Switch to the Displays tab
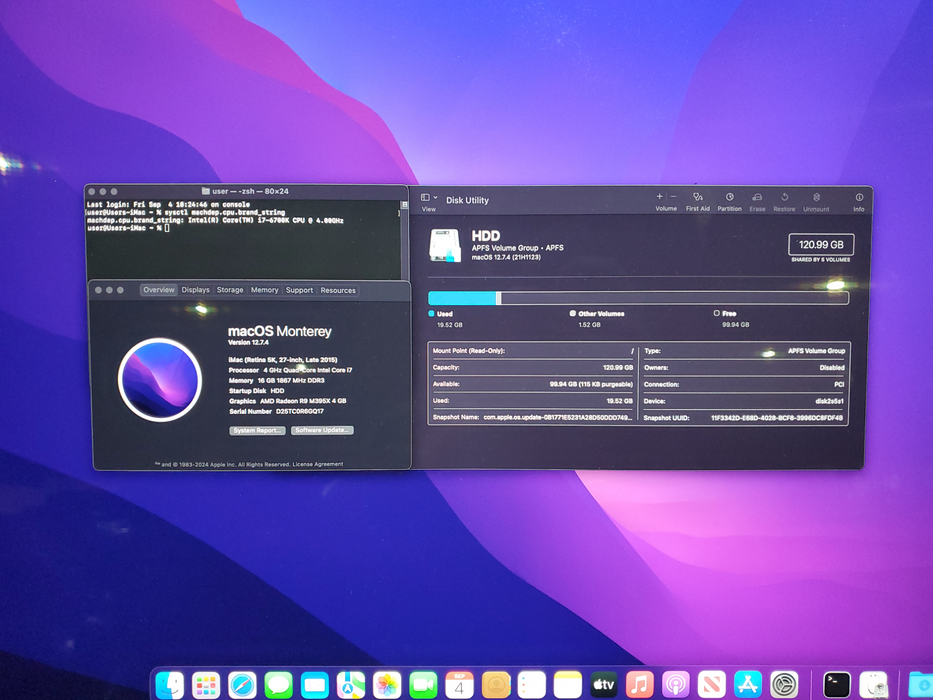This screenshot has width=933, height=700. click(195, 290)
